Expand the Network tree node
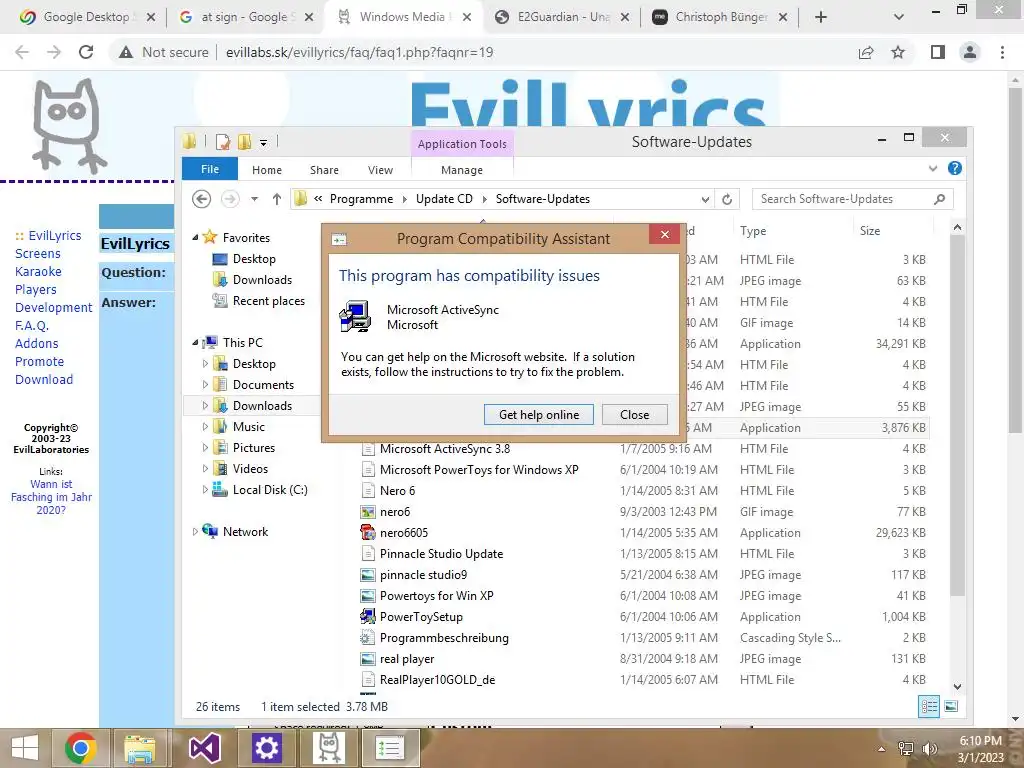 195,532
